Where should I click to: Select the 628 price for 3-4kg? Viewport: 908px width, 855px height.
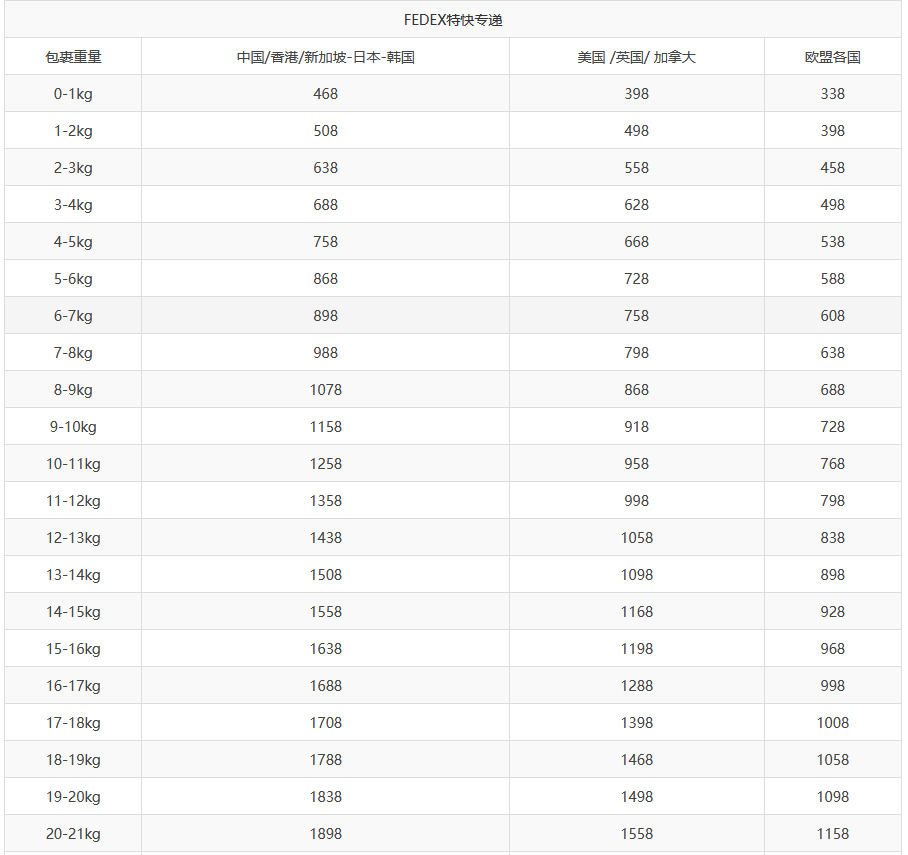tap(636, 205)
